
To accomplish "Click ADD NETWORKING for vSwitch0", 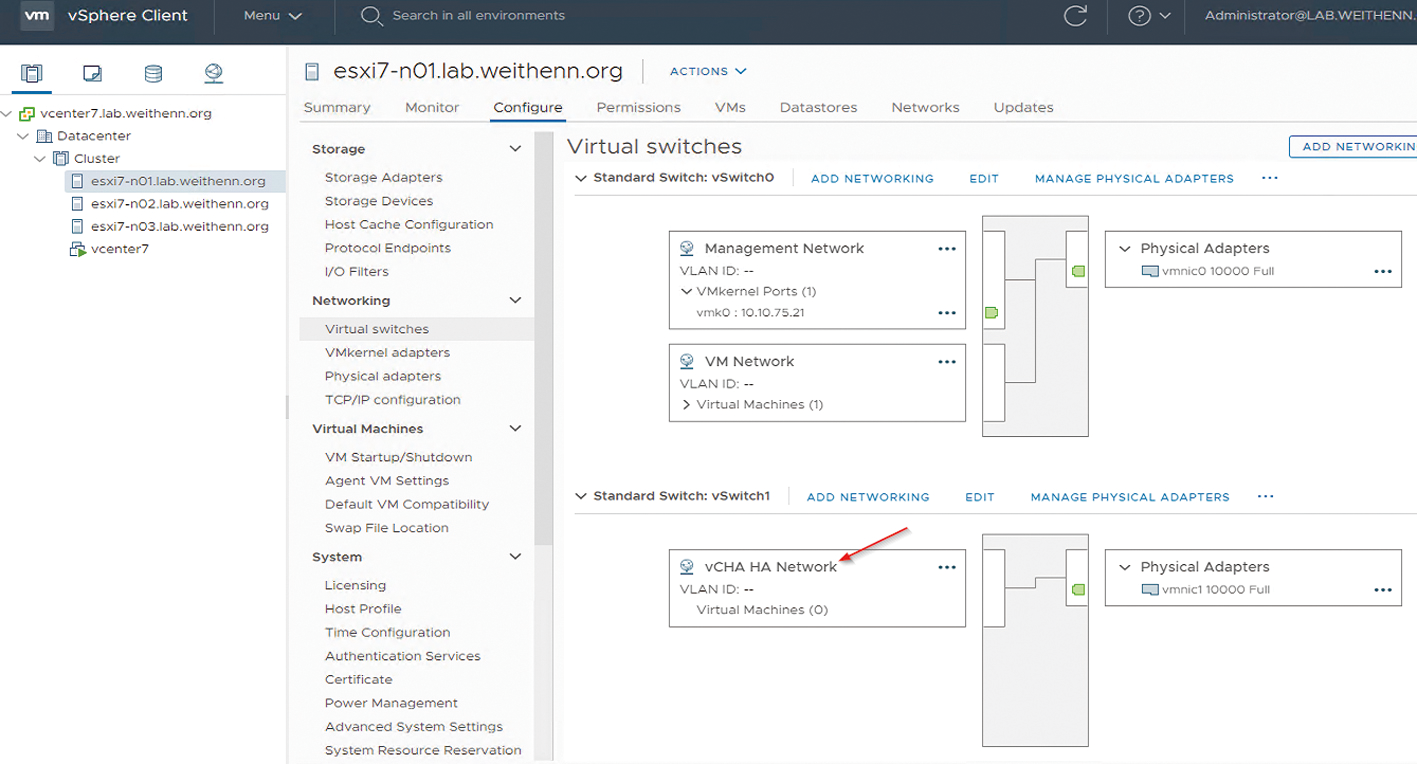I will (x=872, y=179).
